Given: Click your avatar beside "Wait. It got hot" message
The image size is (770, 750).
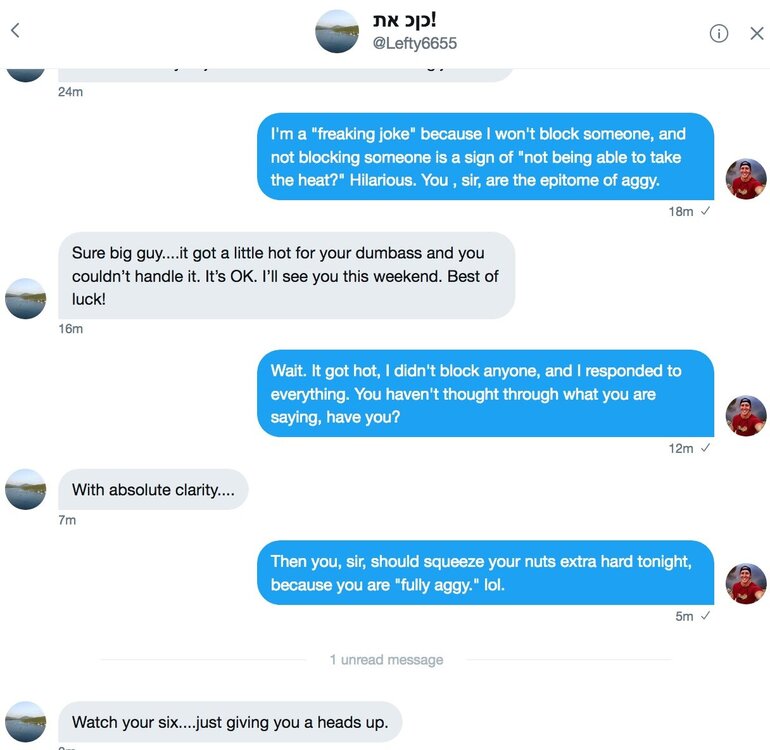Looking at the screenshot, I should [x=745, y=416].
